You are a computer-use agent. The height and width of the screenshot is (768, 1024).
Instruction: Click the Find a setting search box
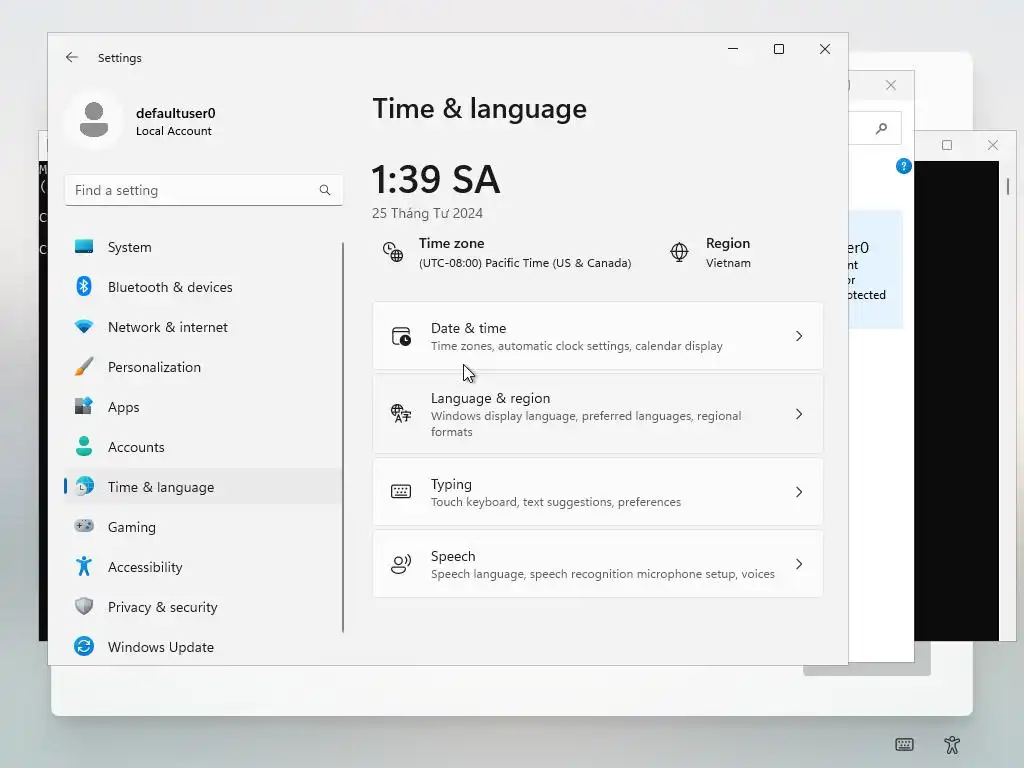pyautogui.click(x=204, y=190)
